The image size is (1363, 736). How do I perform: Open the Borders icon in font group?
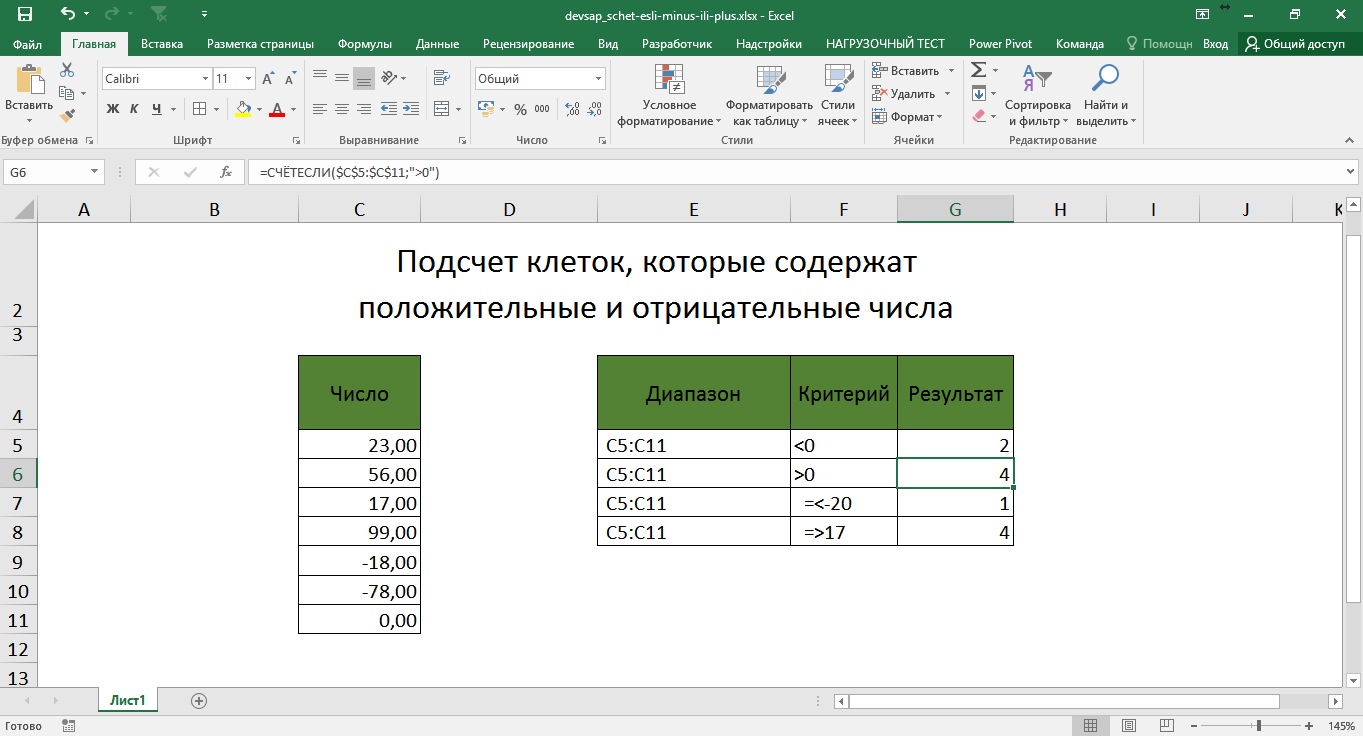[x=199, y=109]
